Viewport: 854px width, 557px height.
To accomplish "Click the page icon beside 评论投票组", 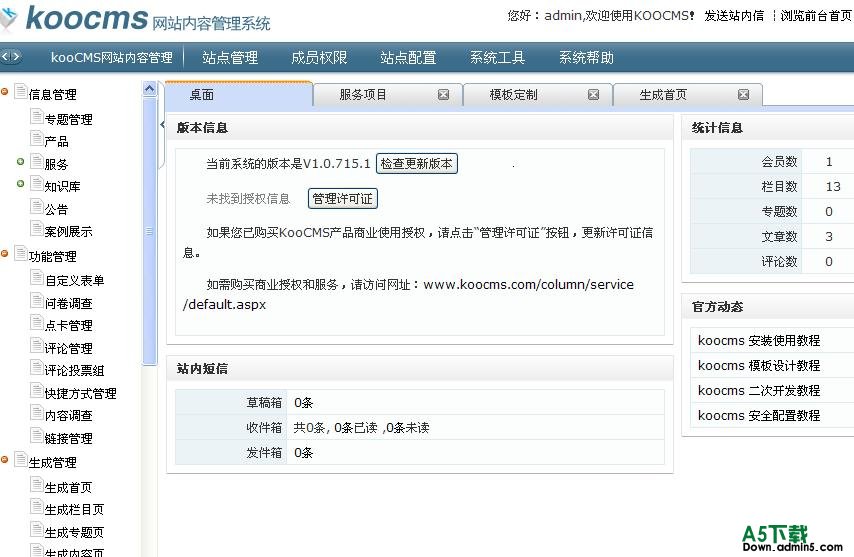I will click(x=36, y=369).
